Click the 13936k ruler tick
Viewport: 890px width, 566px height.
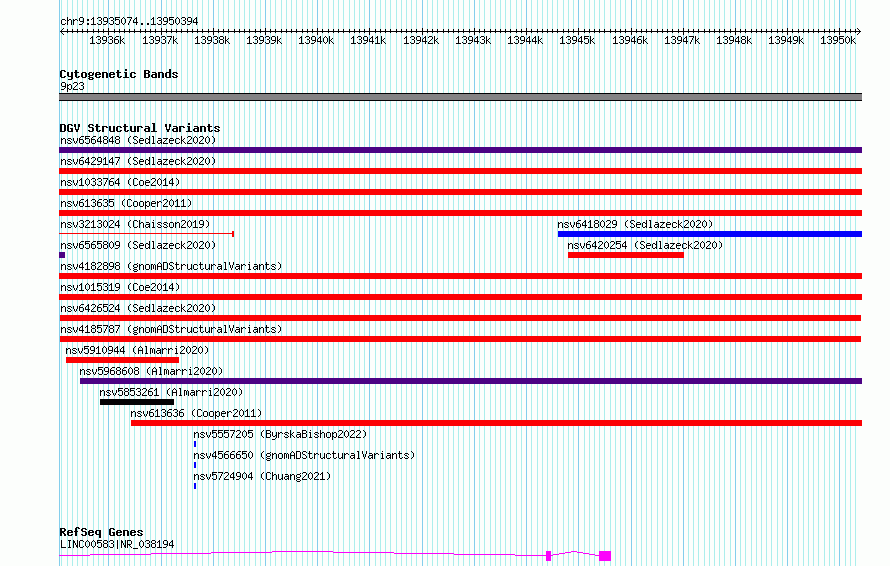coord(107,40)
